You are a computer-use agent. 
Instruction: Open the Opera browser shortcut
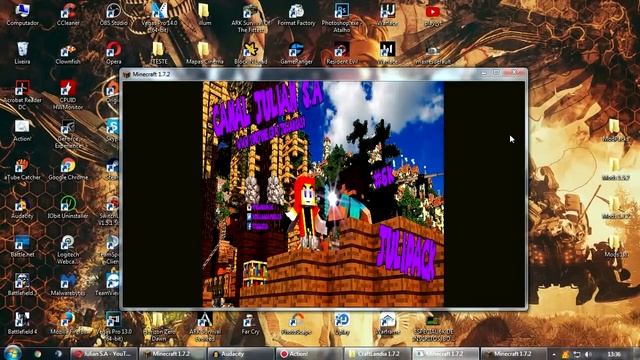click(113, 53)
